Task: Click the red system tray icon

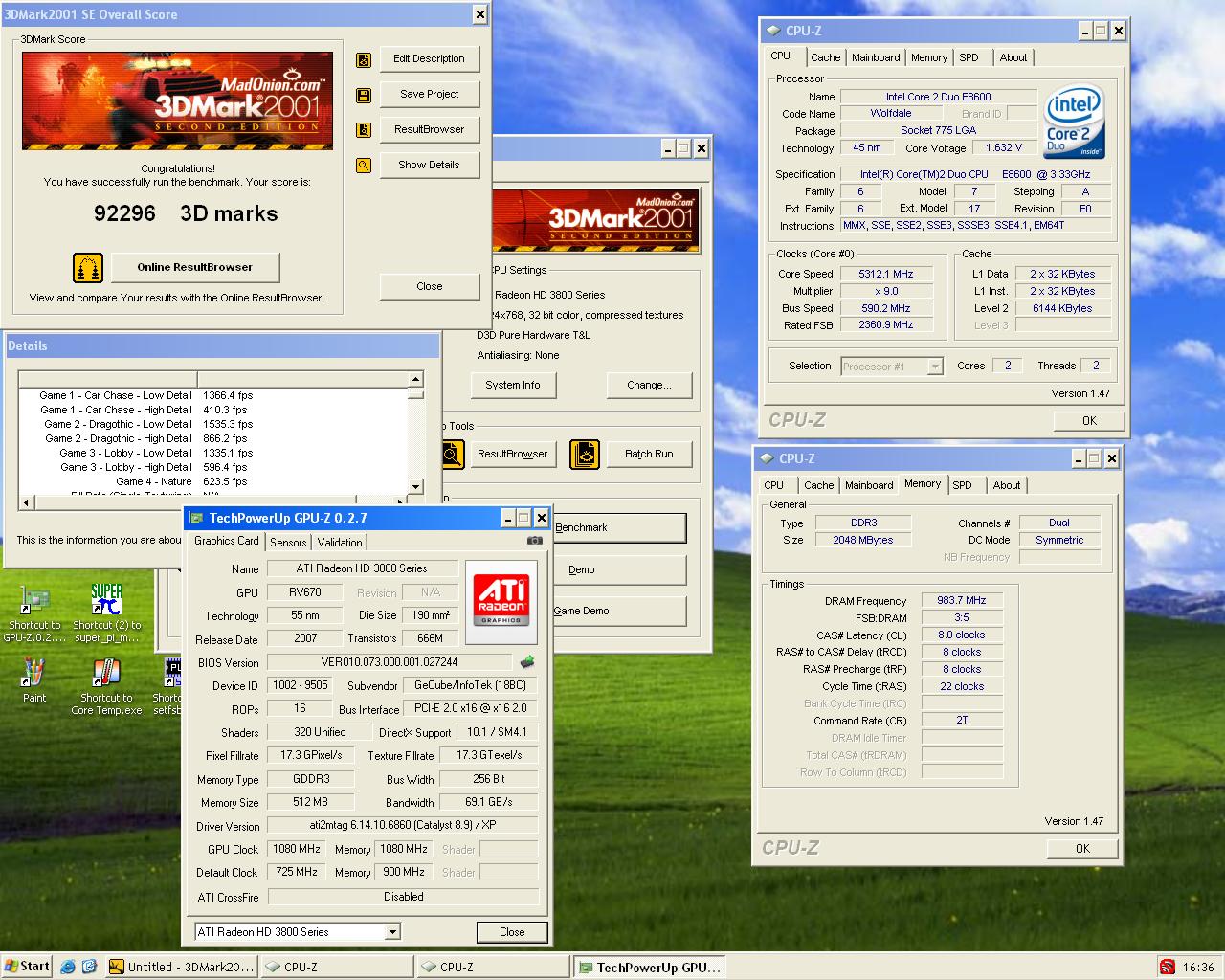Action: [1166, 967]
